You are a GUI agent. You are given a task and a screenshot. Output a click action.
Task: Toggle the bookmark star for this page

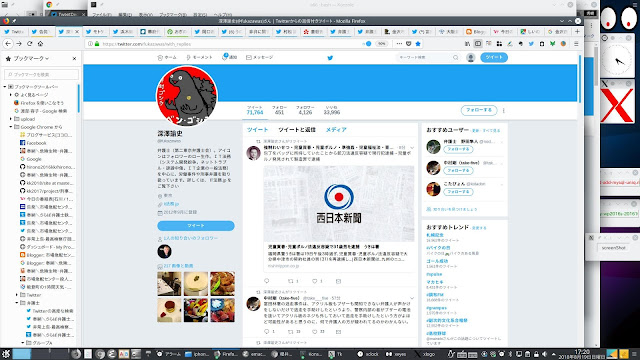pyautogui.click(x=418, y=44)
